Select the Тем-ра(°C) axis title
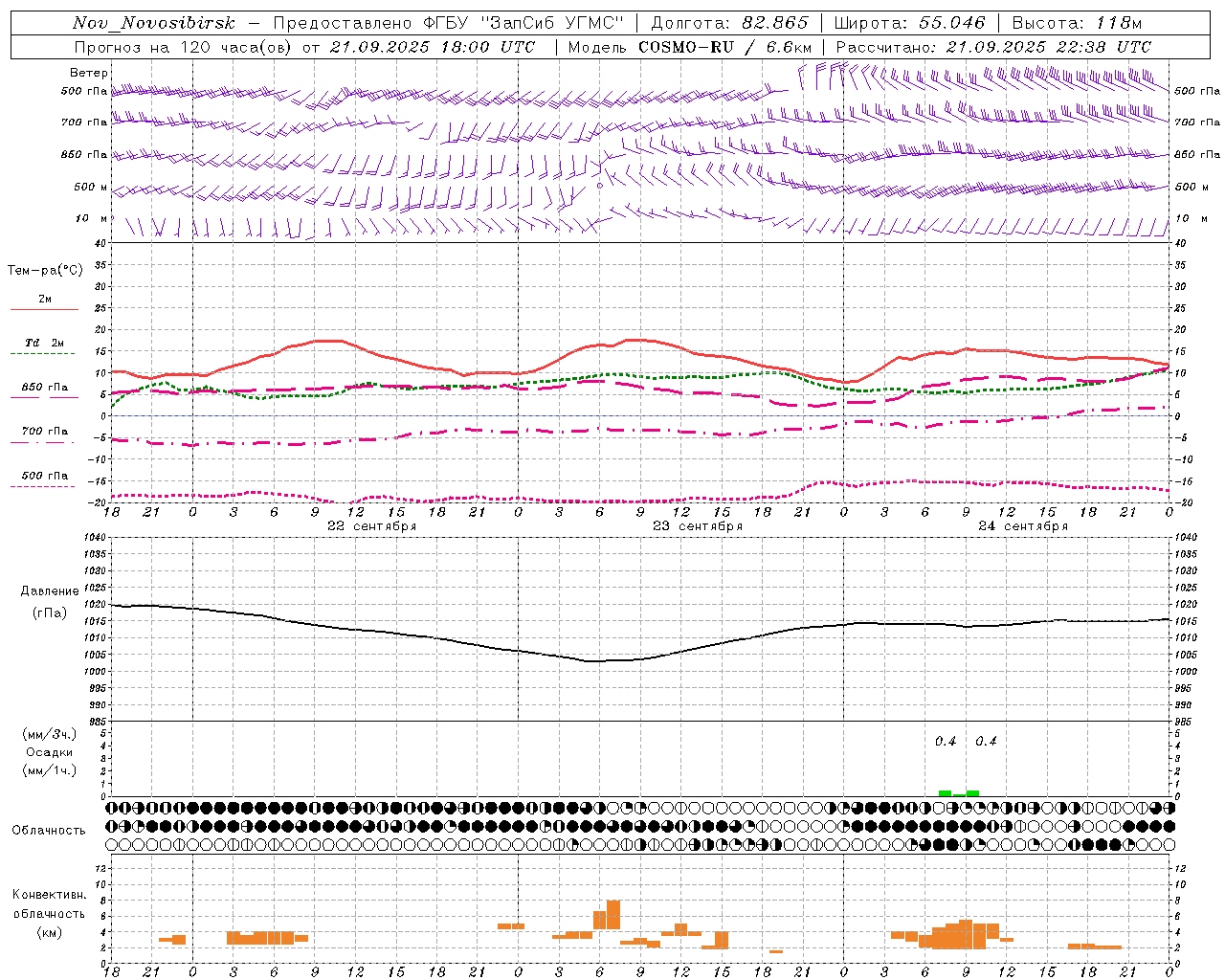1225x980 pixels. point(45,270)
